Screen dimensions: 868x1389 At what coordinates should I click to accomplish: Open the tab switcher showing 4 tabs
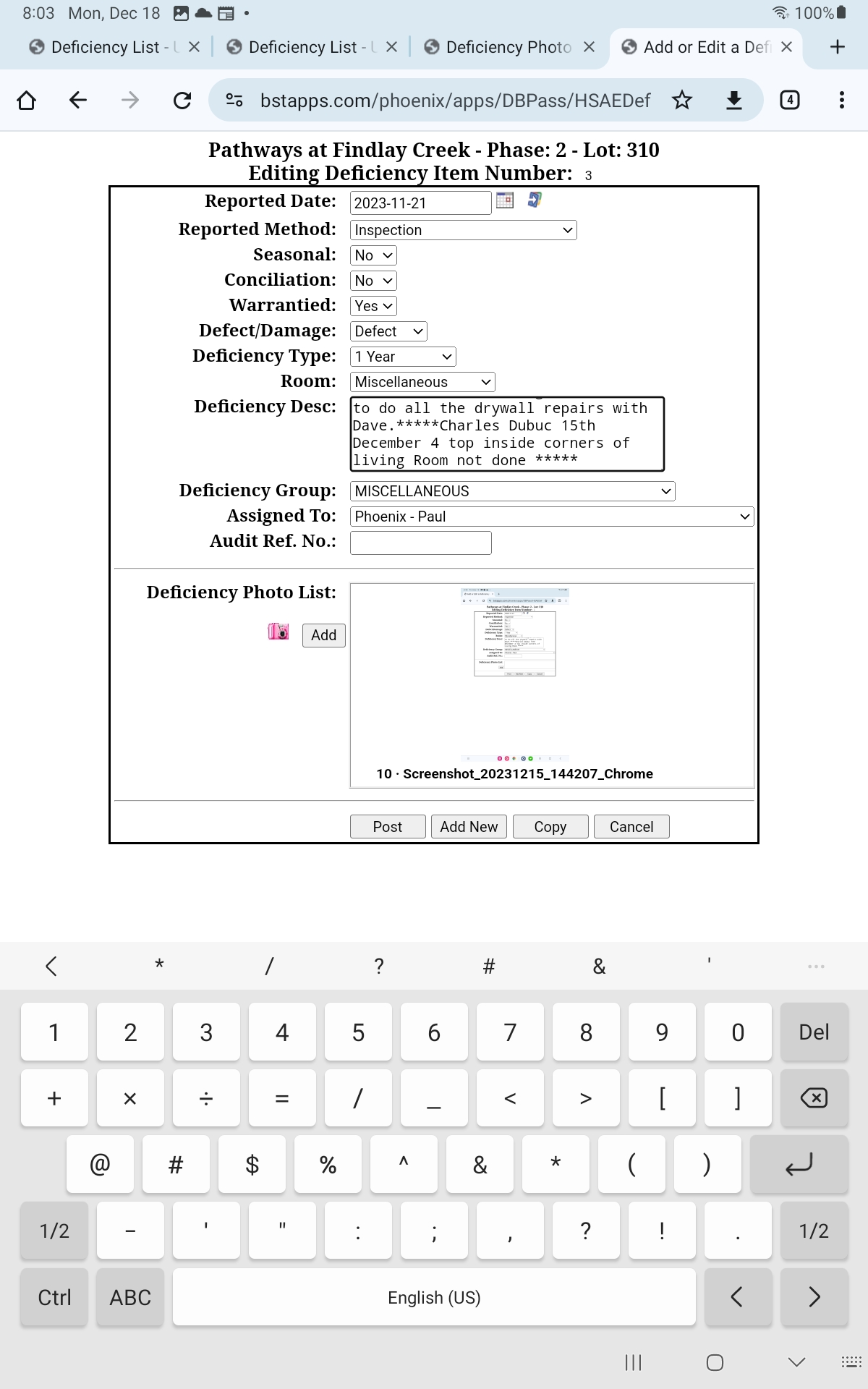(790, 100)
